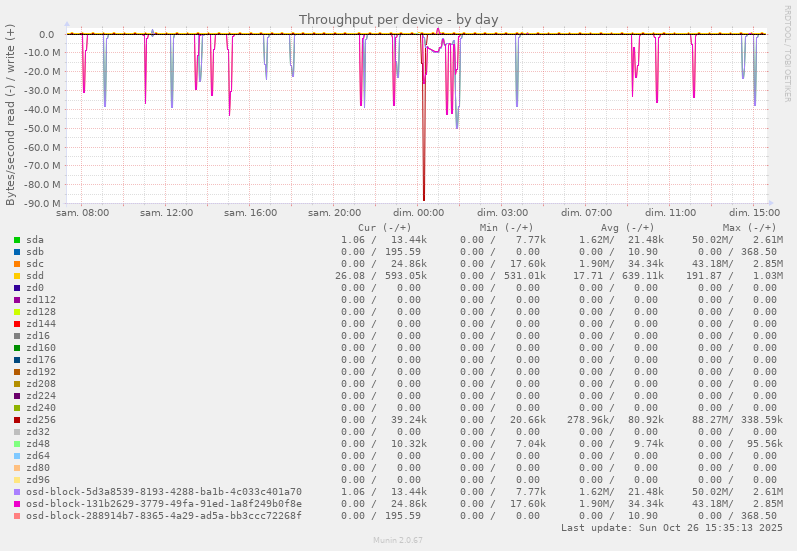Click the yellow sdd legend color square
This screenshot has height=551, width=797.
[17, 276]
